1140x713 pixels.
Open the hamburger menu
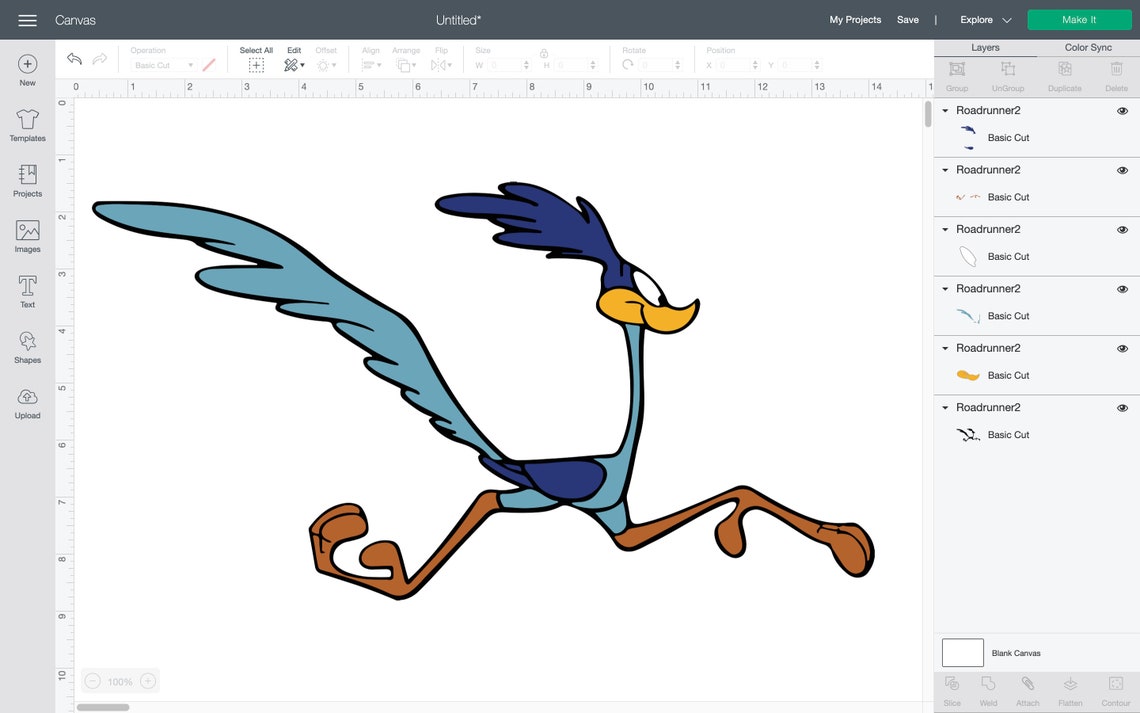[x=27, y=19]
